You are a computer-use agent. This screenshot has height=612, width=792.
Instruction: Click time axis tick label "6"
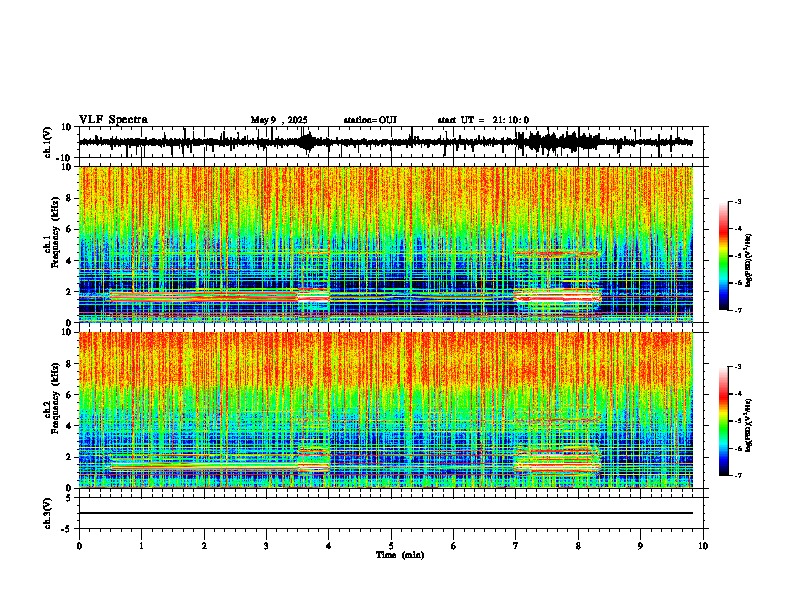pos(454,546)
